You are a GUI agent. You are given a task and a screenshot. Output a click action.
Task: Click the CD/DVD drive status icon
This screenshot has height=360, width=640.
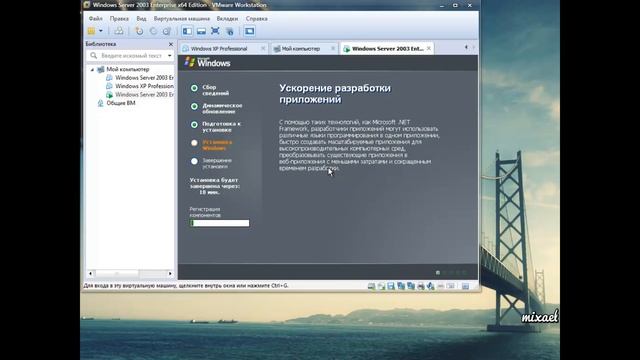point(381,286)
